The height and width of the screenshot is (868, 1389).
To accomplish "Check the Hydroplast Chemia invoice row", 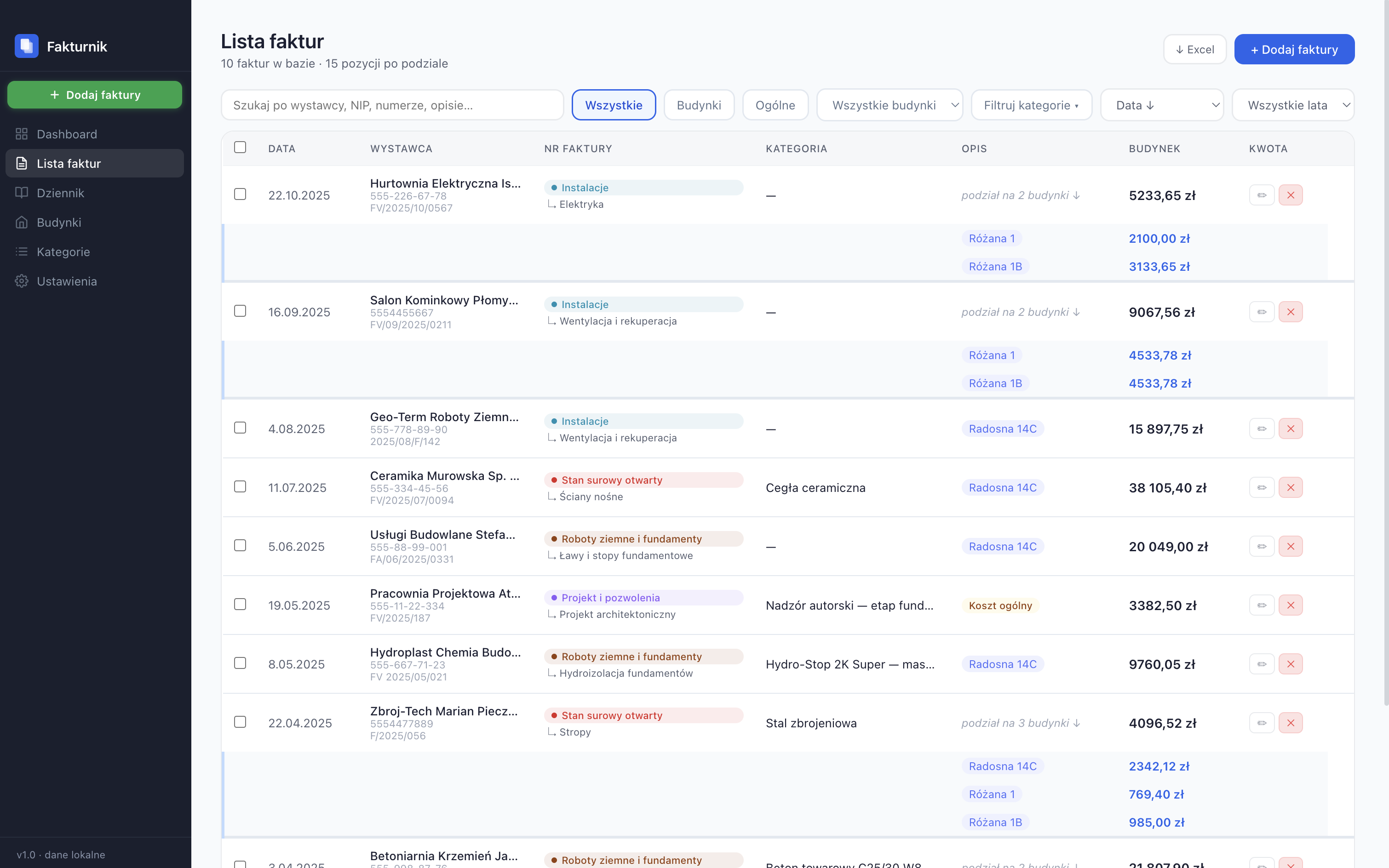I will point(240,663).
